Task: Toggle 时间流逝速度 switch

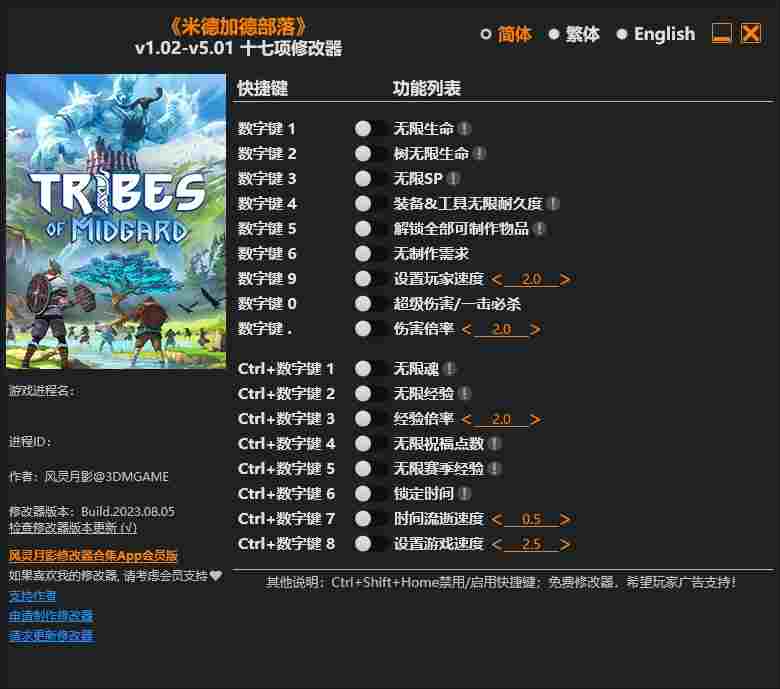Action: pos(370,519)
